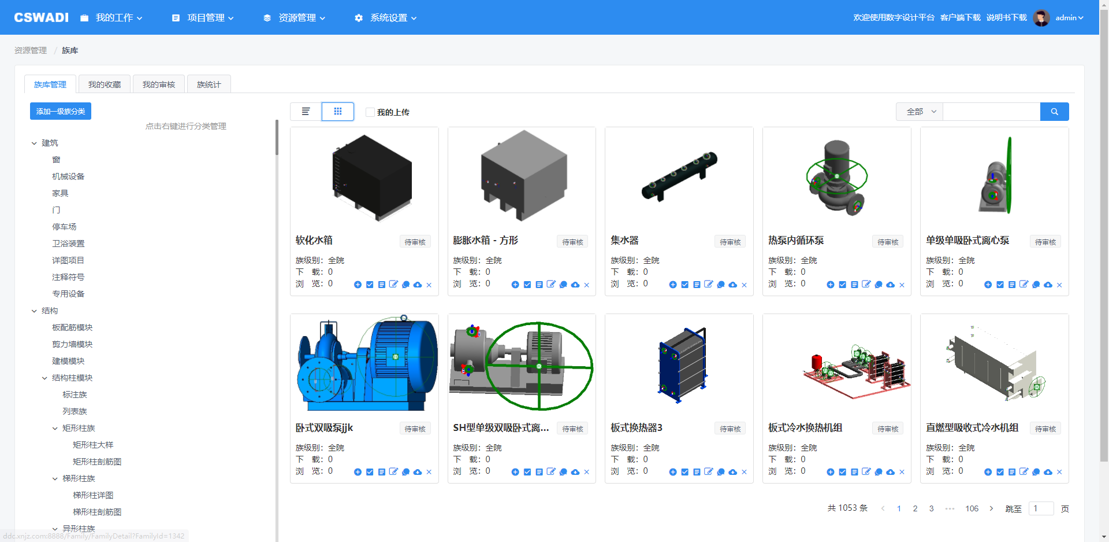Click the plus icon on 软化水箱 card
The image size is (1109, 542).
click(x=358, y=285)
